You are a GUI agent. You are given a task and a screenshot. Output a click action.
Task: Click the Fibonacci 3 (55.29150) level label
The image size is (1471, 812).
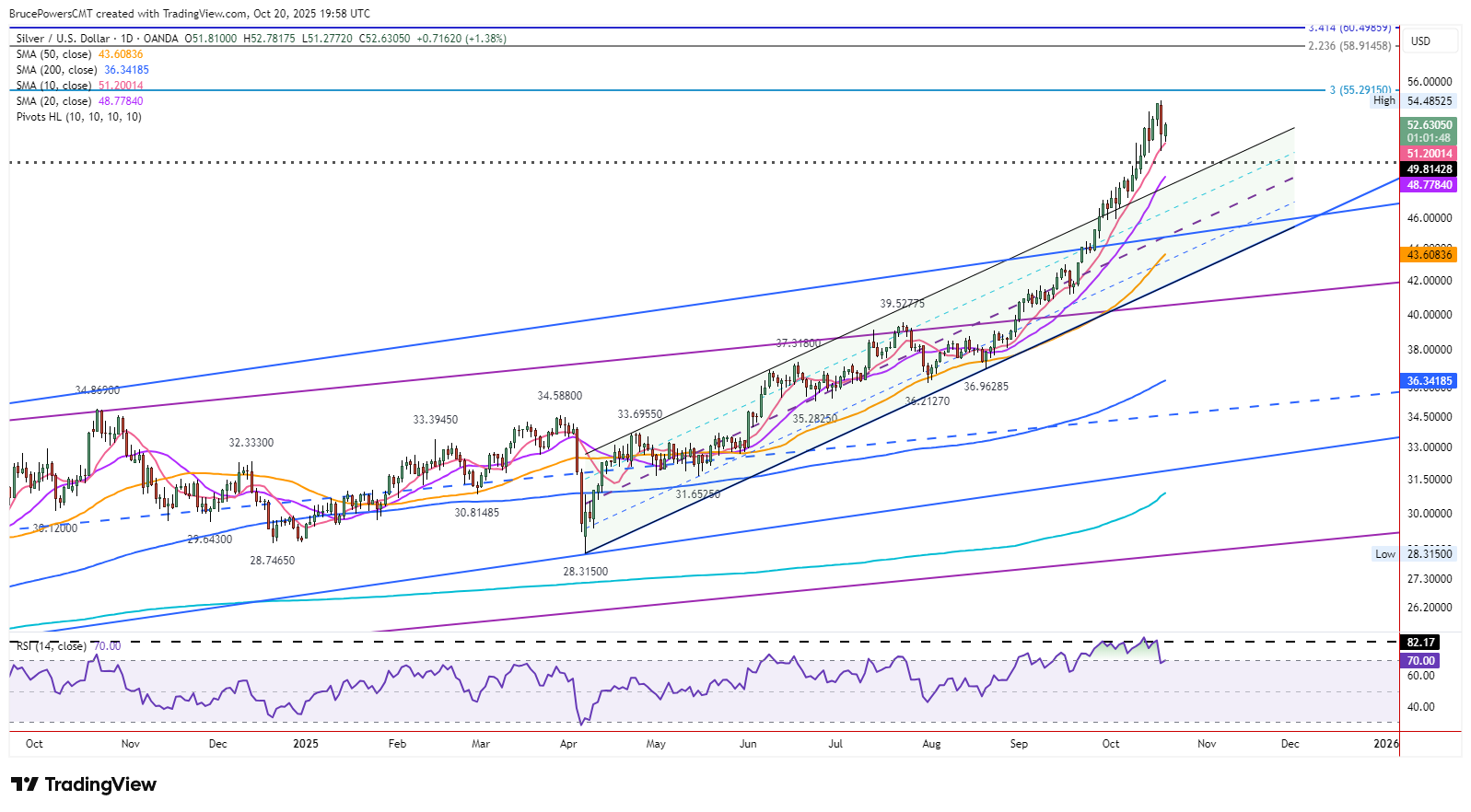(1360, 90)
